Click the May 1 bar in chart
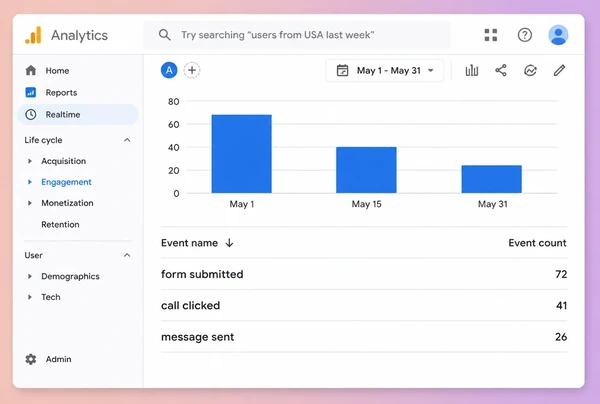 tap(241, 154)
